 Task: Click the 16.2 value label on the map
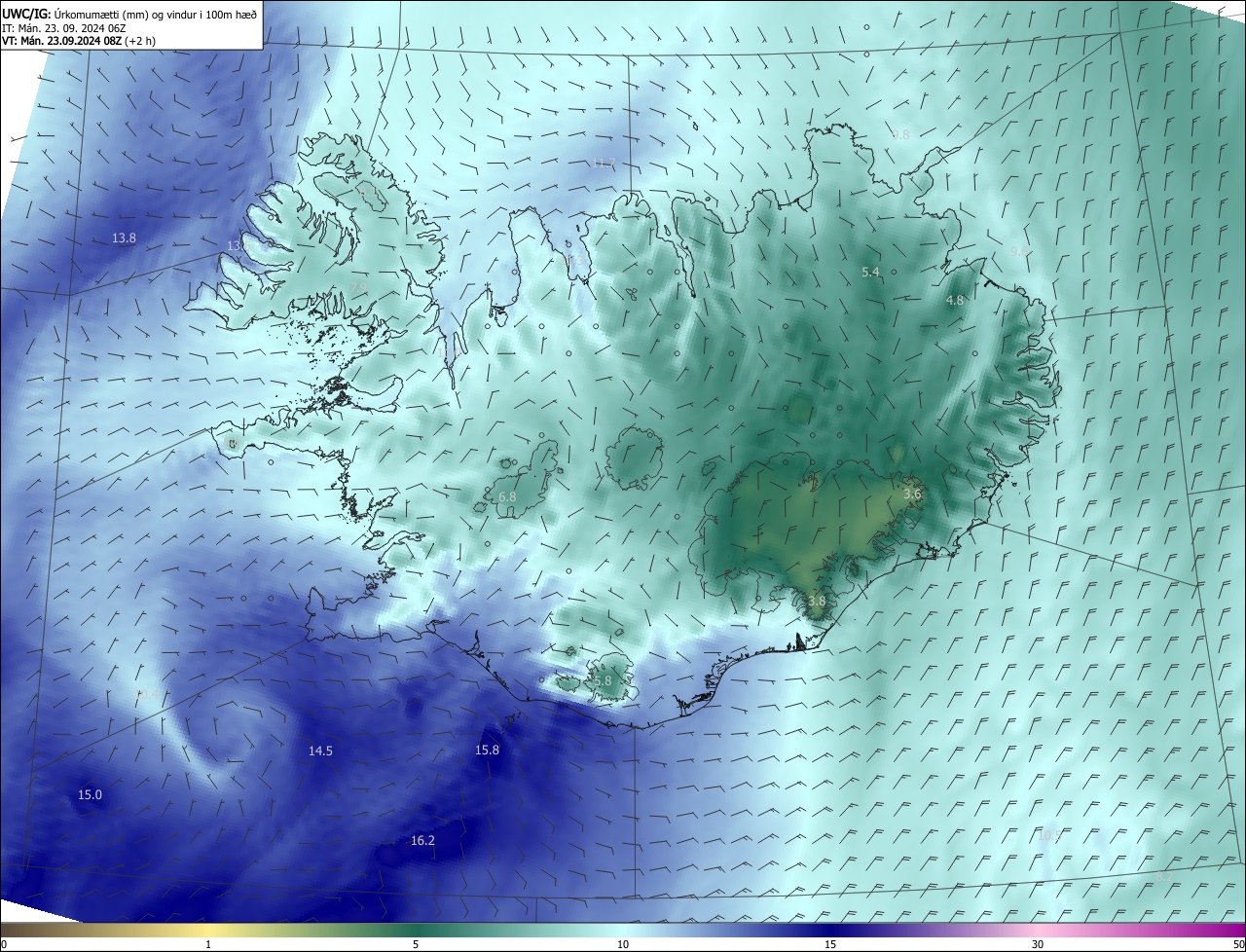[422, 841]
